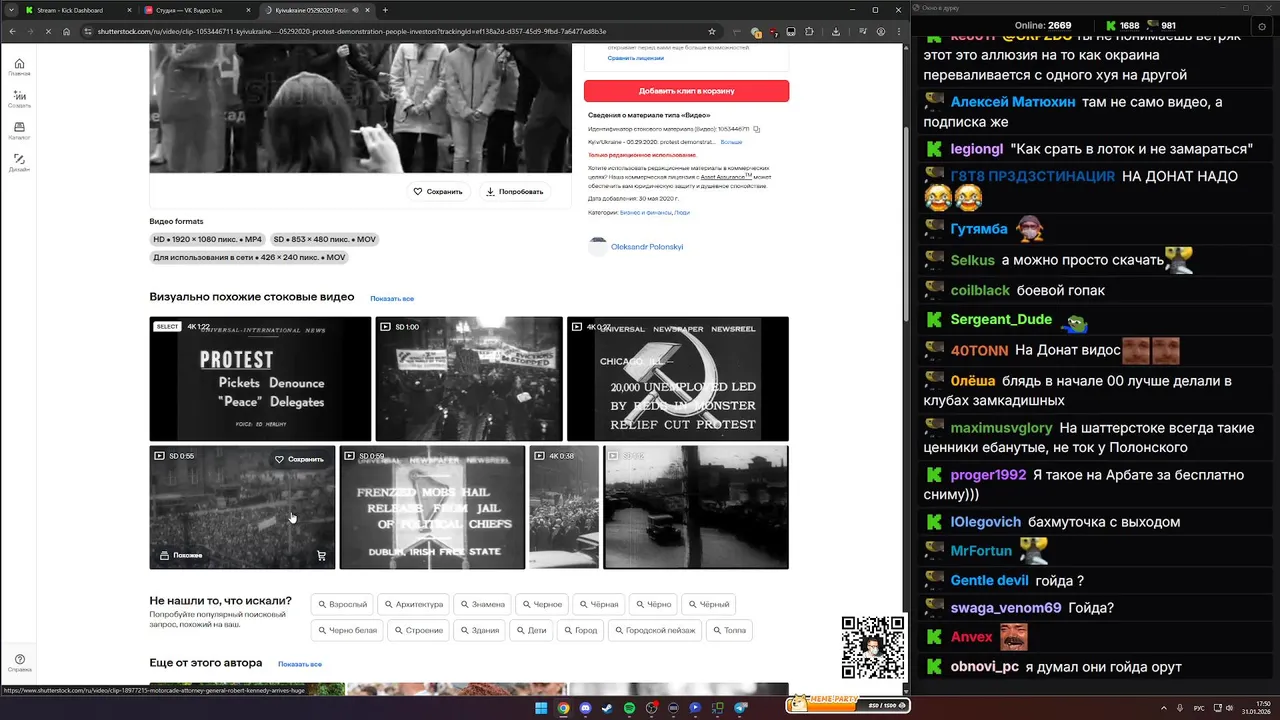Go back in browser
1280x720 pixels.
[13, 31]
